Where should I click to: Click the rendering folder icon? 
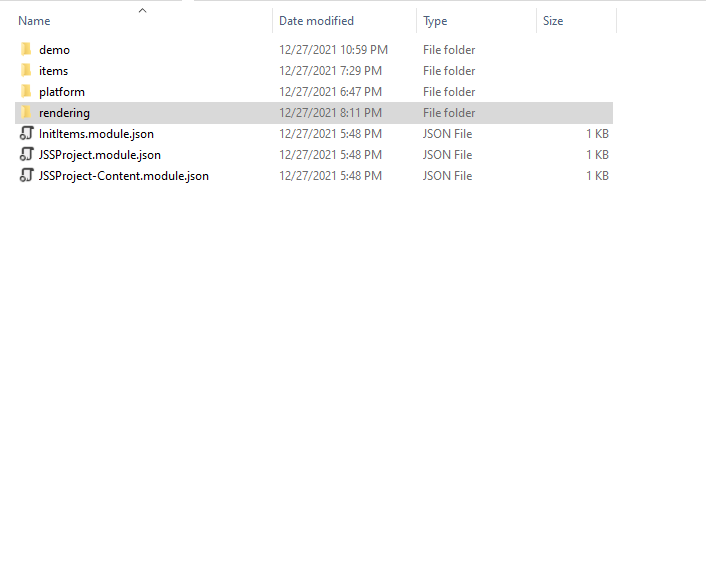click(x=26, y=113)
